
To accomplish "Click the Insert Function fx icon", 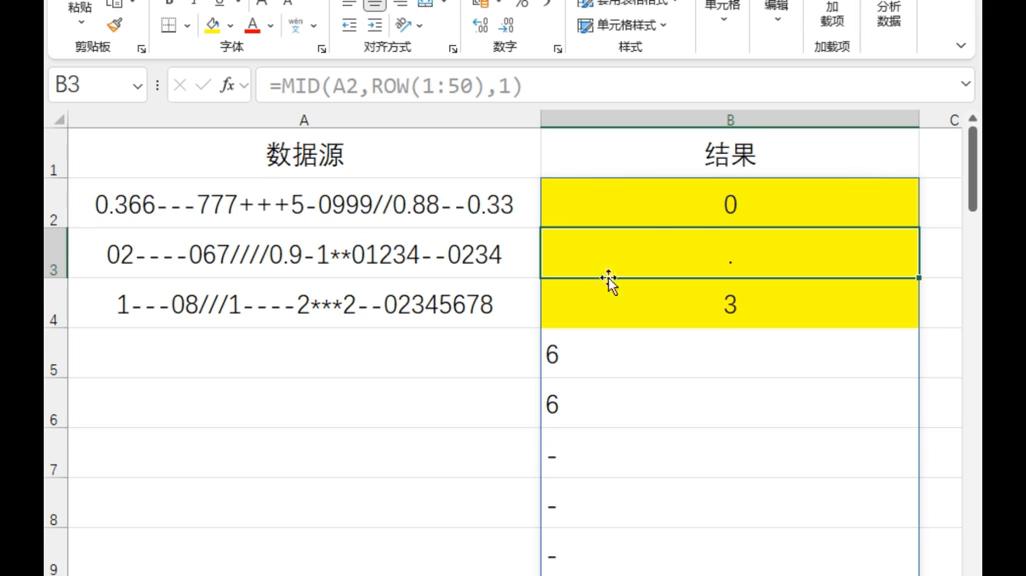I will (225, 82).
